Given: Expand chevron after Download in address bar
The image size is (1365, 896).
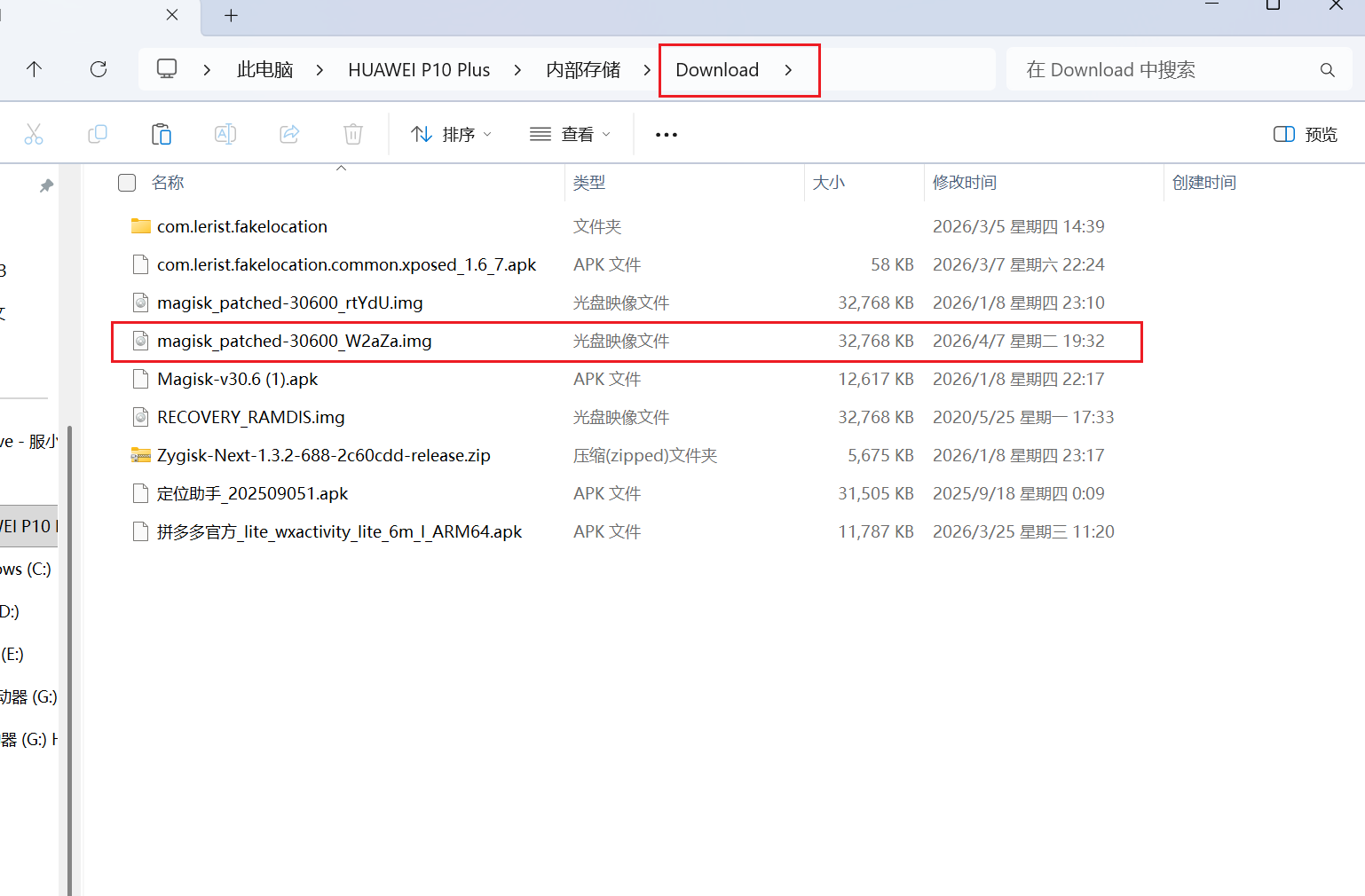Looking at the screenshot, I should tap(788, 70).
